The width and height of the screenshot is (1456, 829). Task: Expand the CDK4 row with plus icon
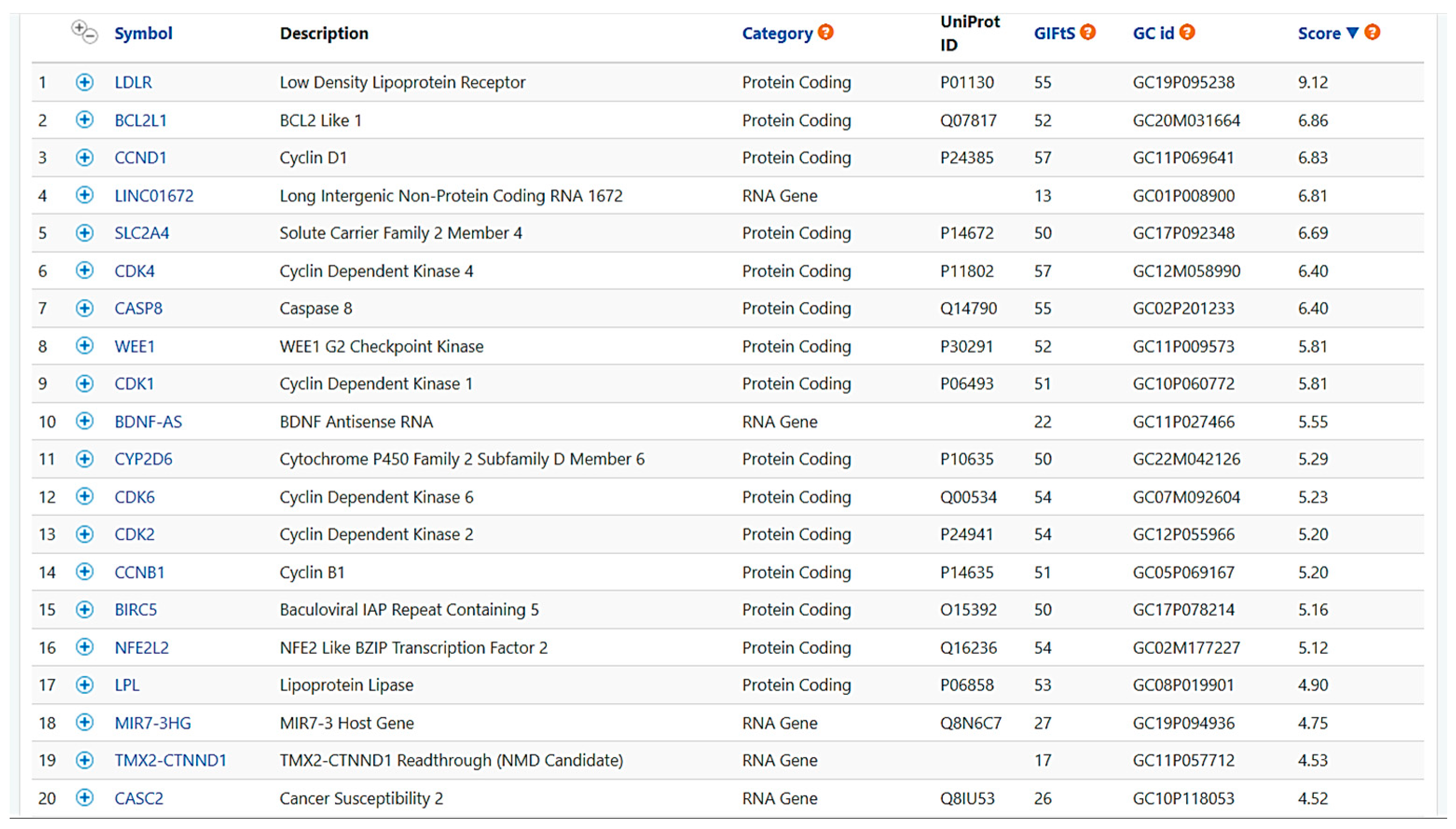pos(84,270)
